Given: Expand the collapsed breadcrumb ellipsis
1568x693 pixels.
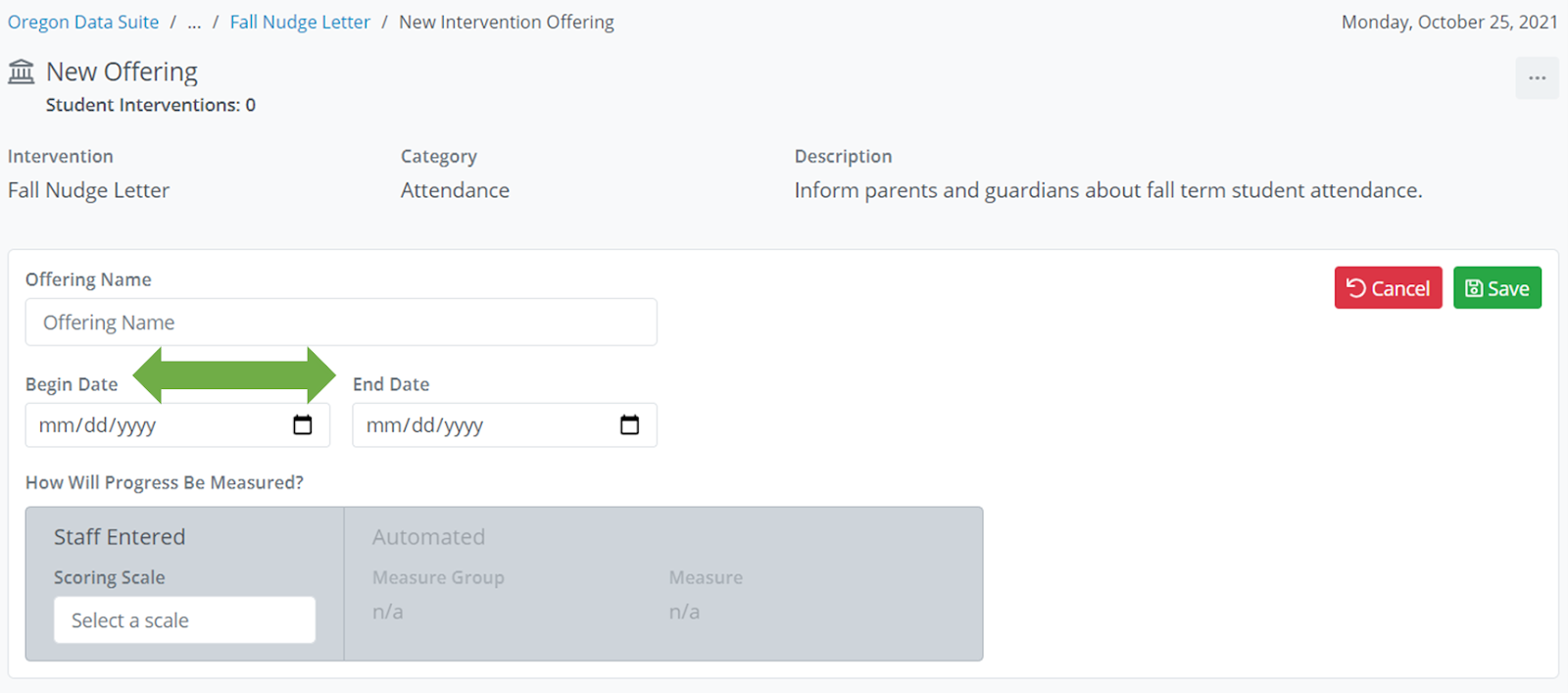Looking at the screenshot, I should pos(194,22).
